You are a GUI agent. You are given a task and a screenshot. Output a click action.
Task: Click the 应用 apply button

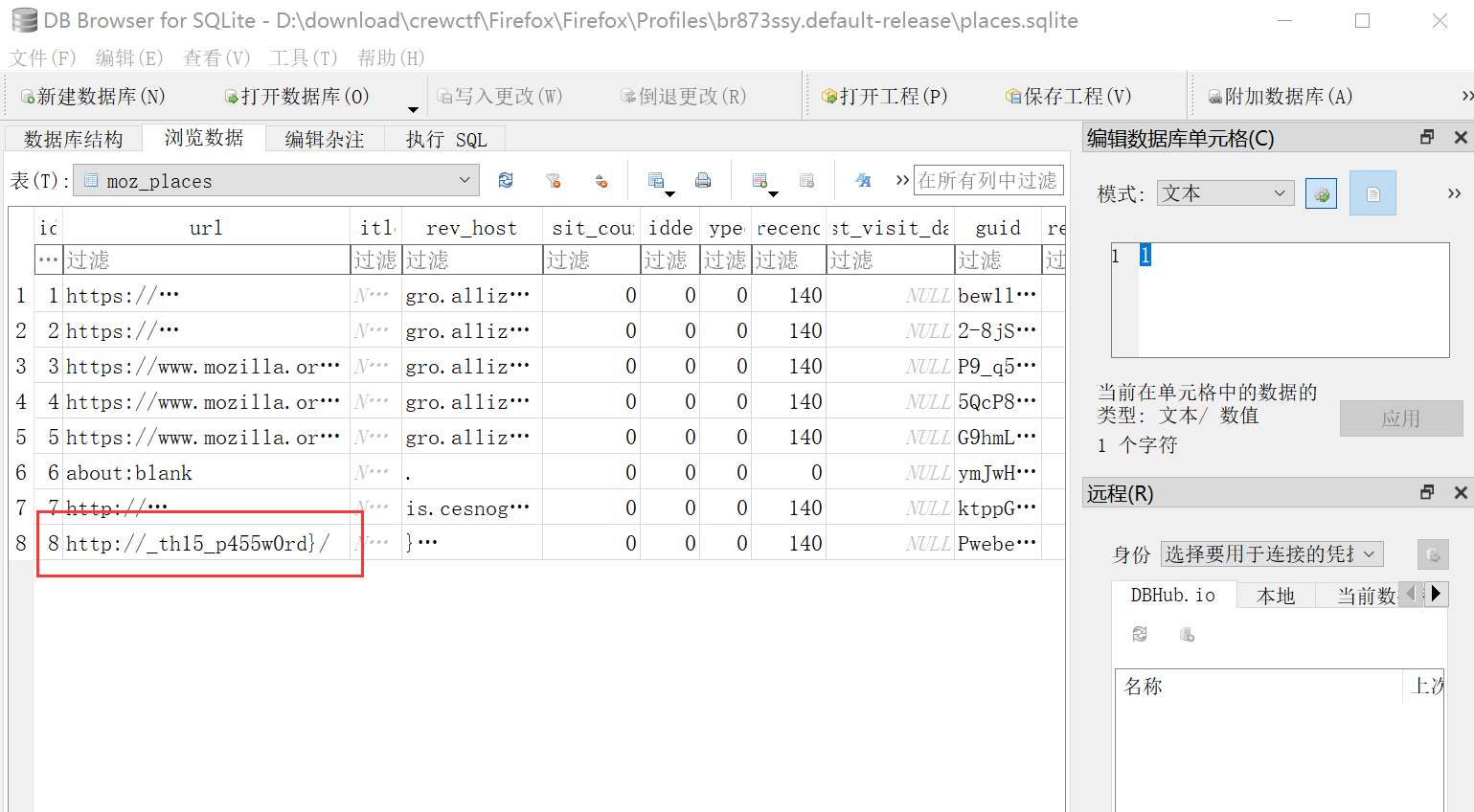1401,418
